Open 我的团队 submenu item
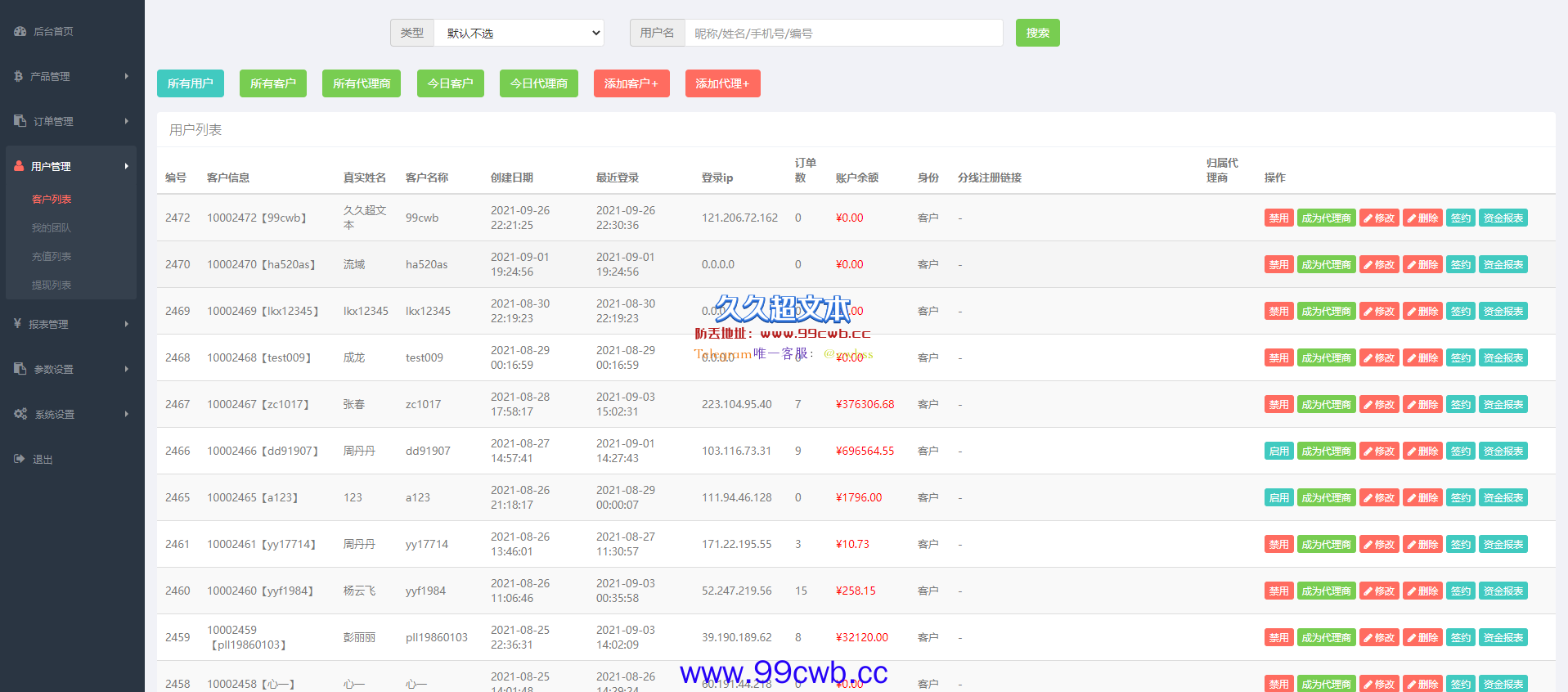 pos(52,227)
